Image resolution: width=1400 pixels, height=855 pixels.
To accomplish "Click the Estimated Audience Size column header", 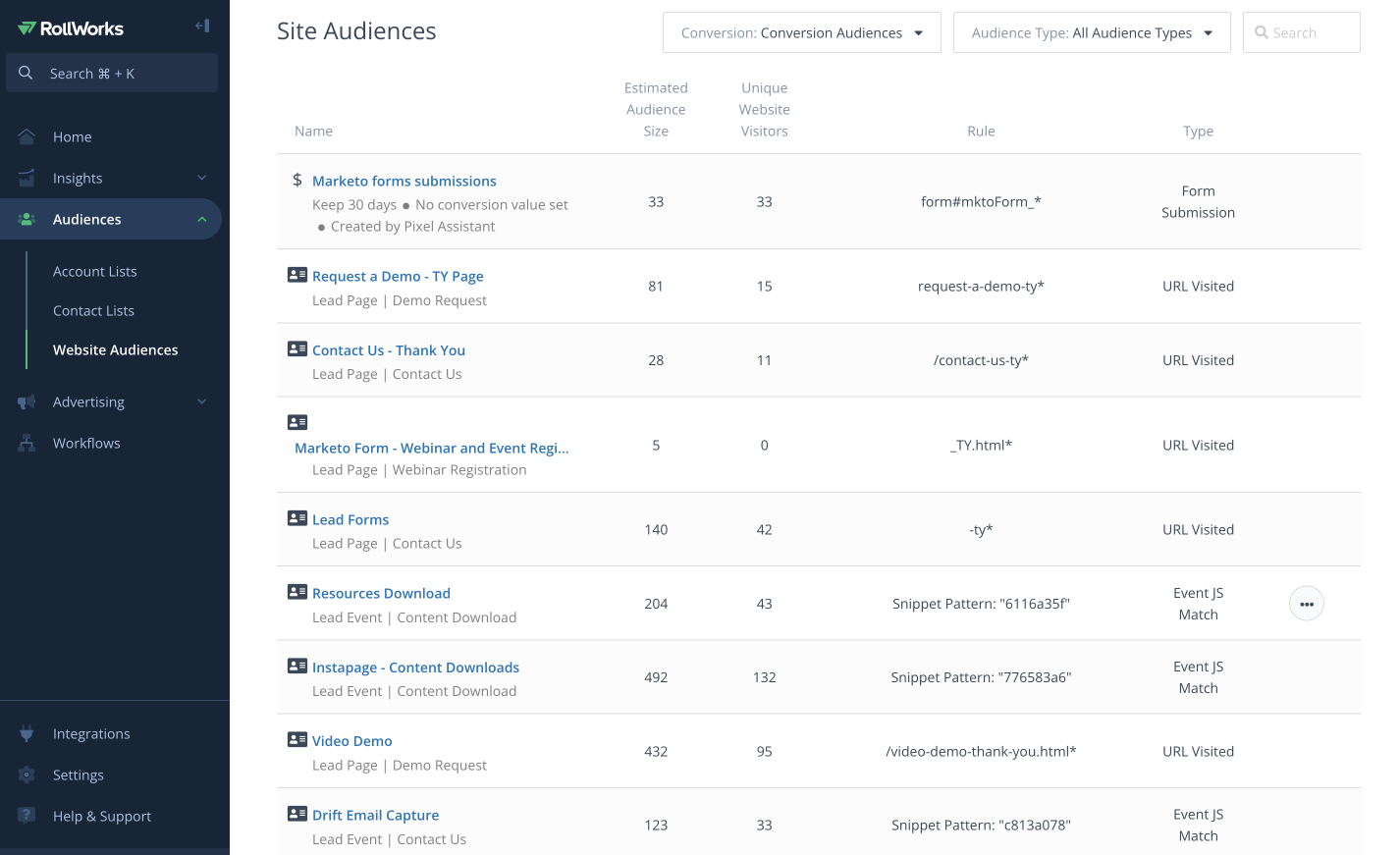I will (x=656, y=109).
